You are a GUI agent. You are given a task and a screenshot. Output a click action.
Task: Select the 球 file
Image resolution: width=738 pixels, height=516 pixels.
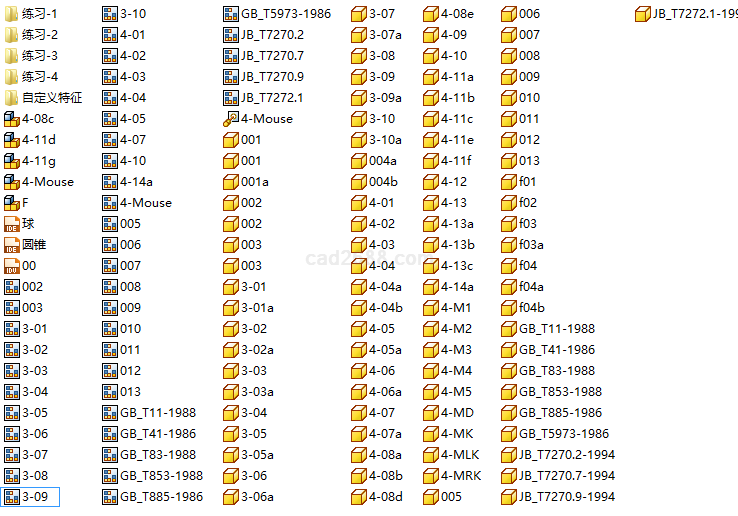[x=28, y=224]
